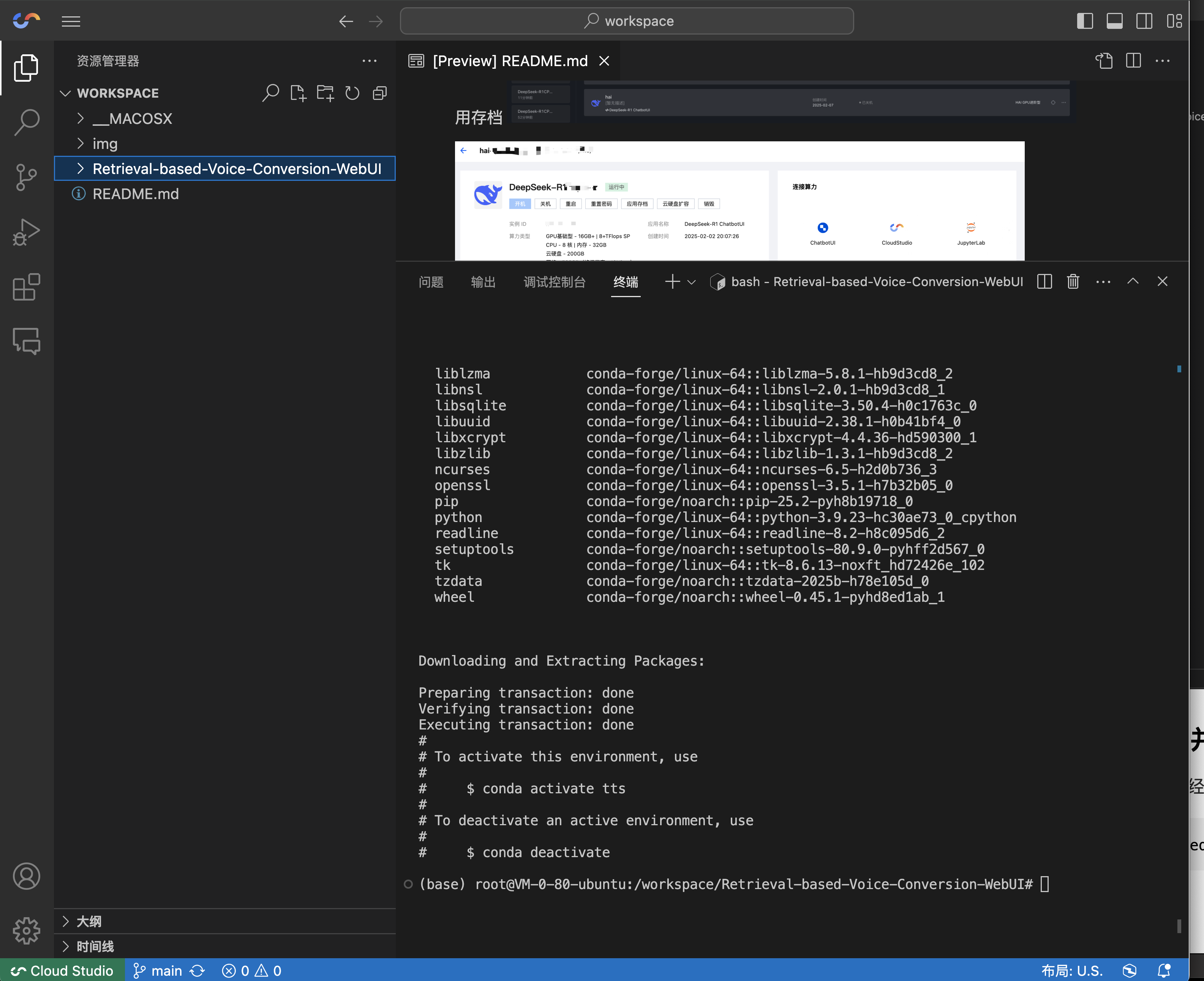Screen dimensions: 1204x981
Task: Click the terminal scrollbar marker
Action: 1179,369
